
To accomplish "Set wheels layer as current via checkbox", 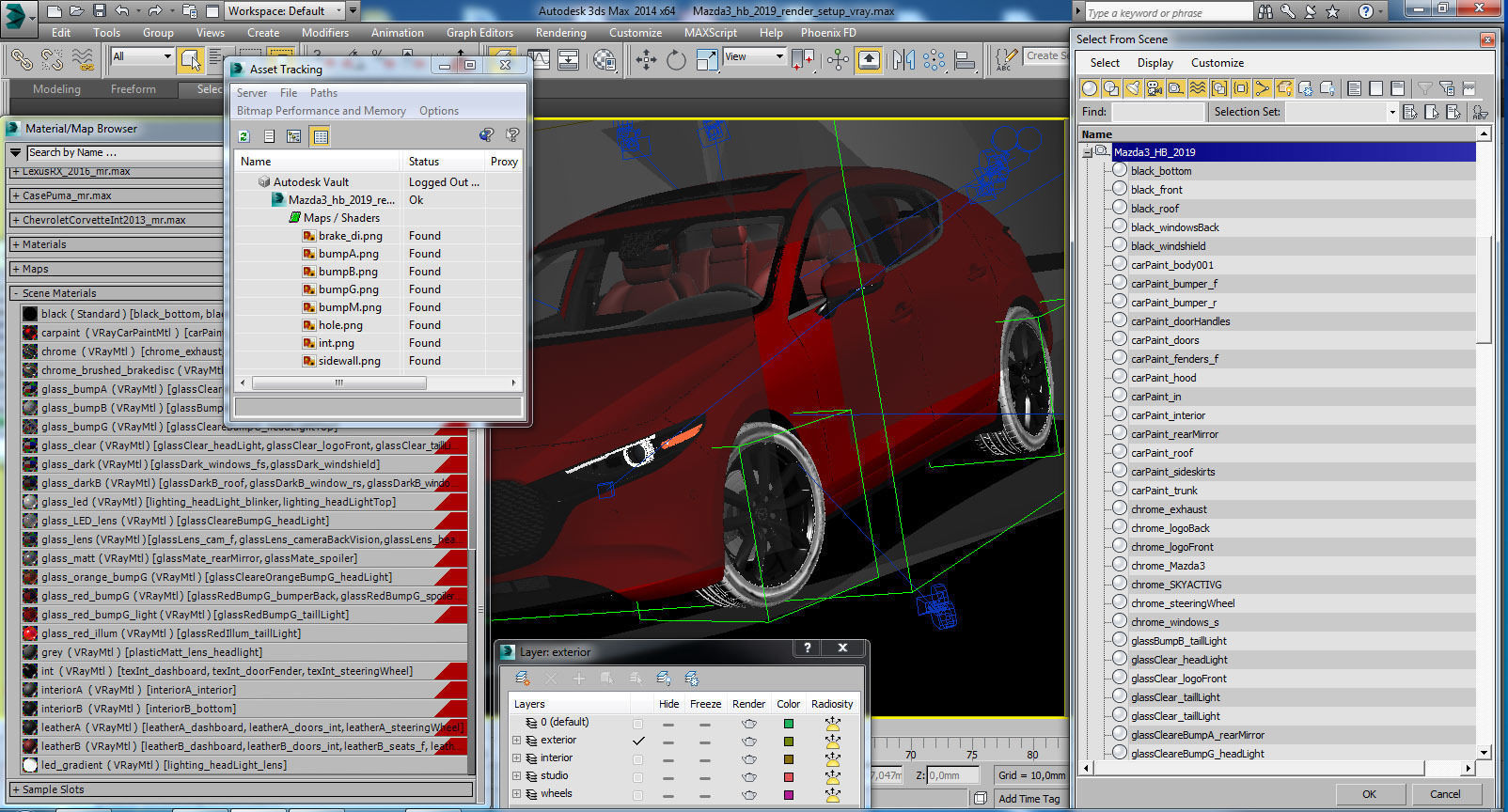I will click(638, 794).
